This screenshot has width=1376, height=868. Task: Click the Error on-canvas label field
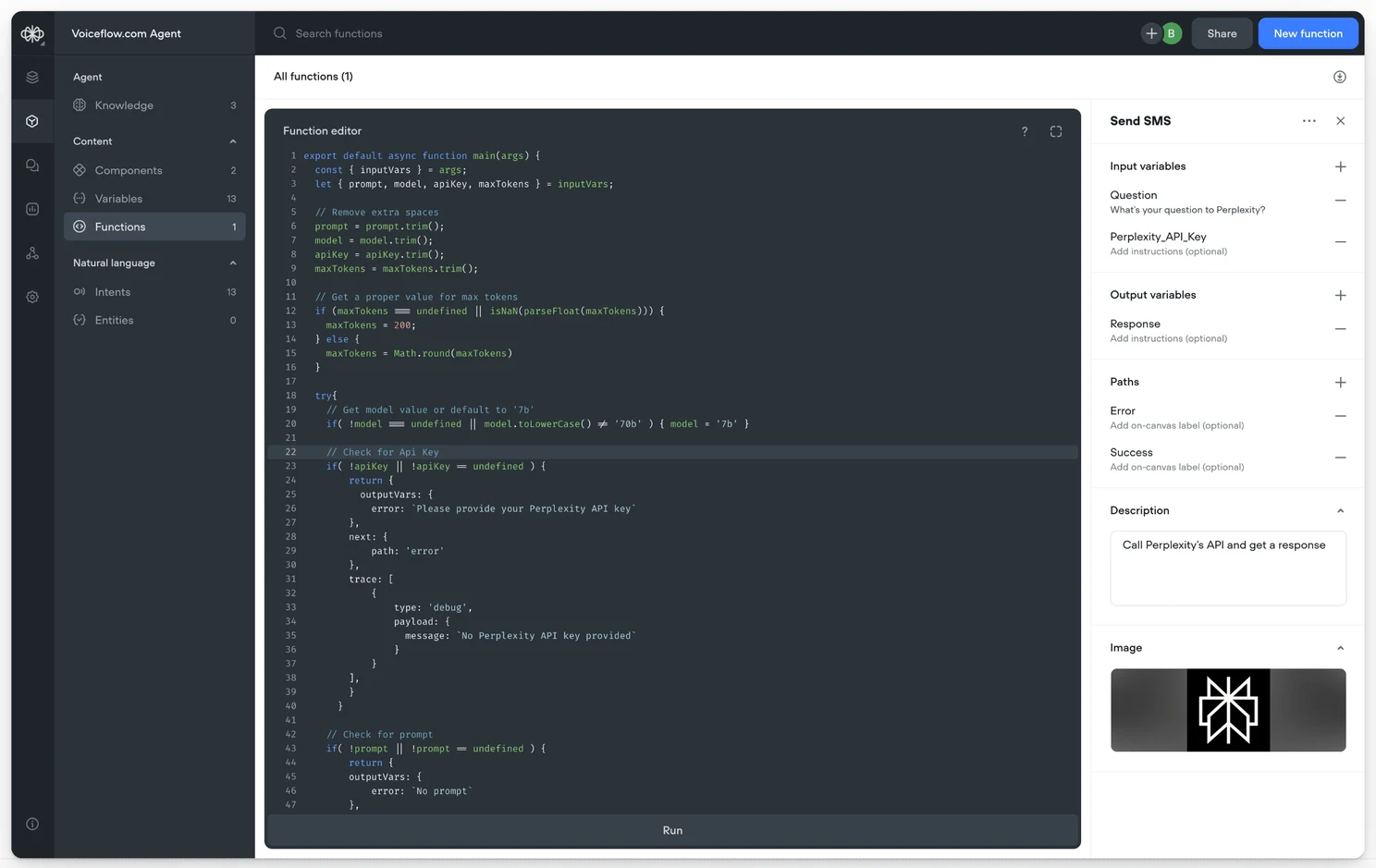point(1177,425)
